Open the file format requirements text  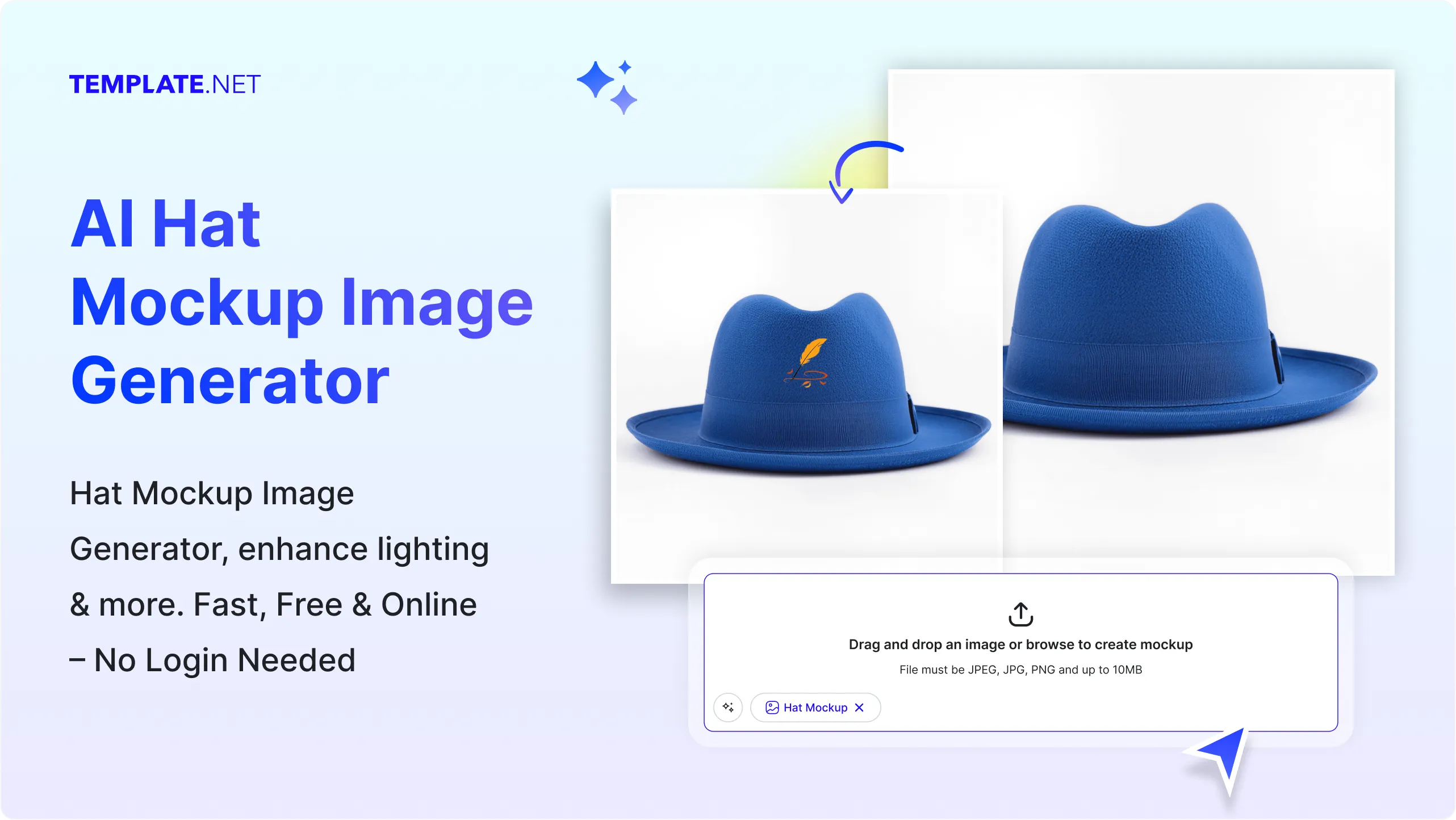tap(1020, 670)
